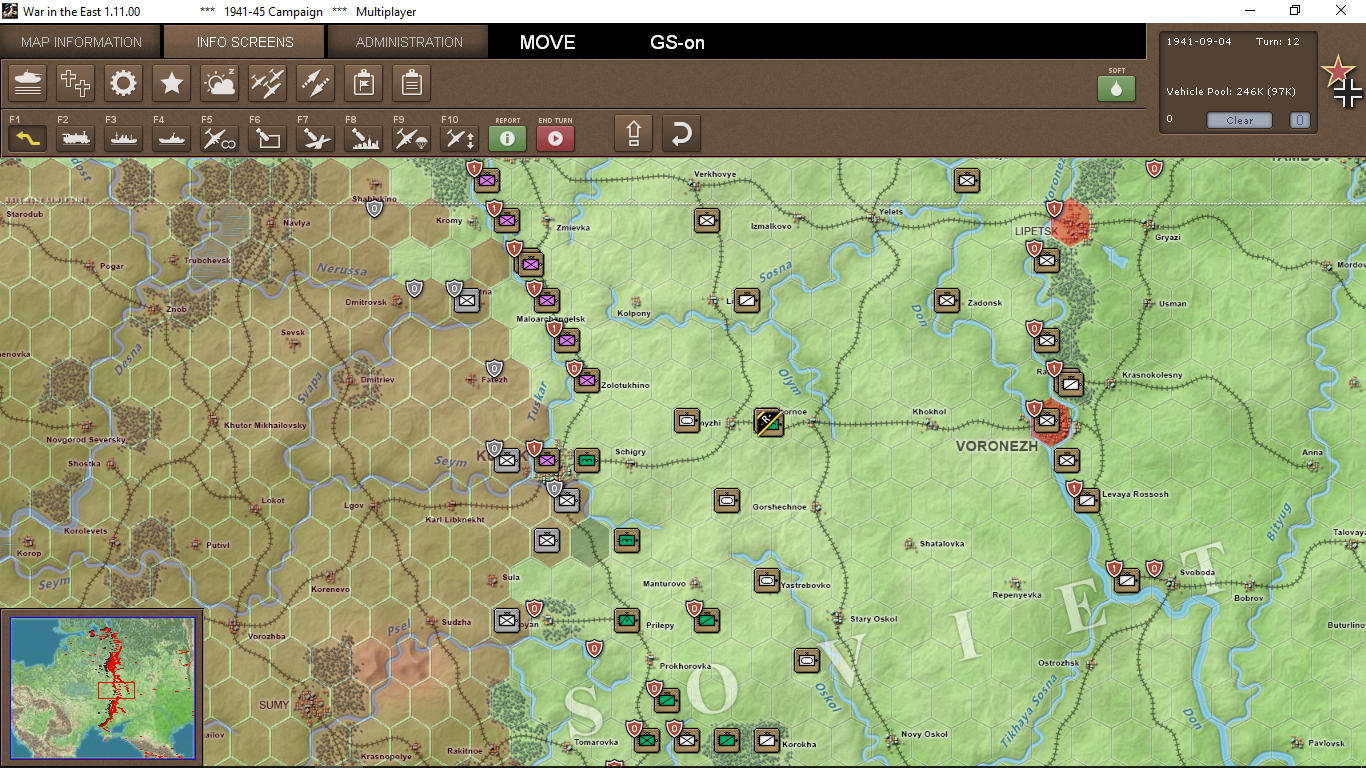
Task: Open the clipboard with flag report icon
Action: click(363, 83)
